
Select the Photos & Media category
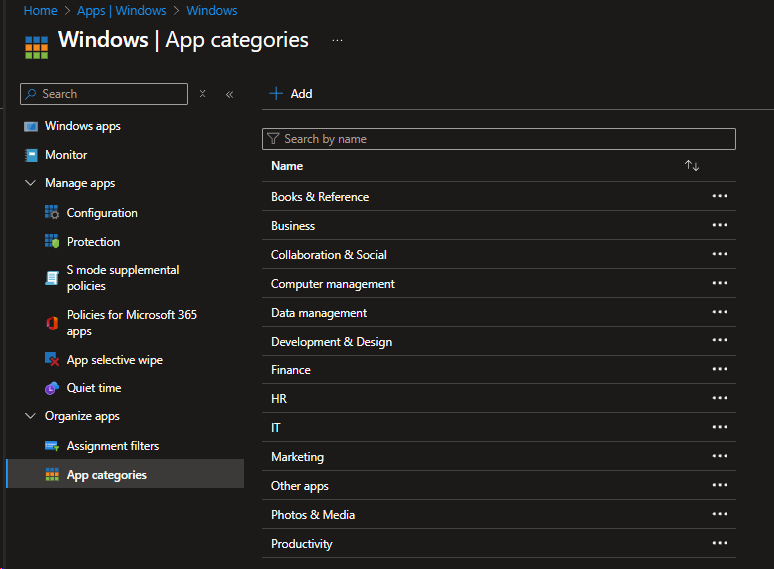point(313,515)
